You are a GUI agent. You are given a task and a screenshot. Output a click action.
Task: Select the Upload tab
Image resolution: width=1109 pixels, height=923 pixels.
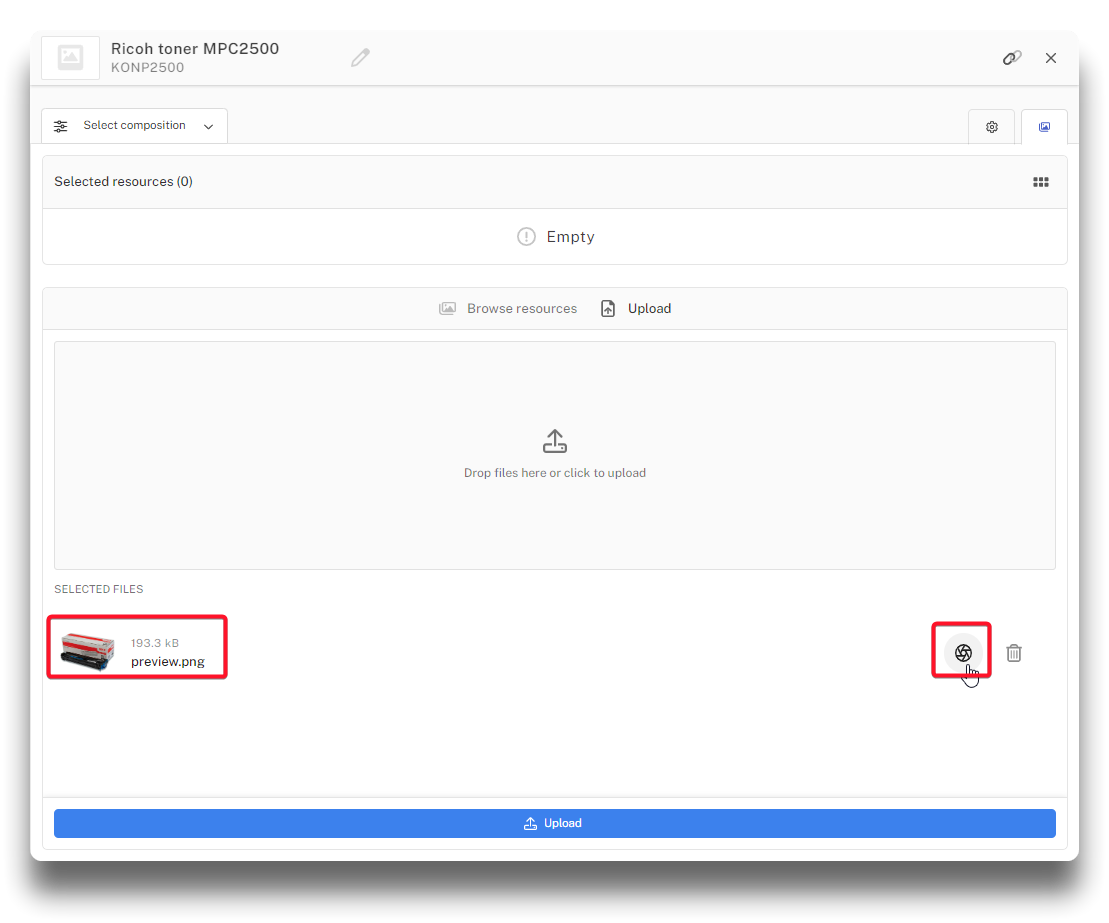(636, 309)
